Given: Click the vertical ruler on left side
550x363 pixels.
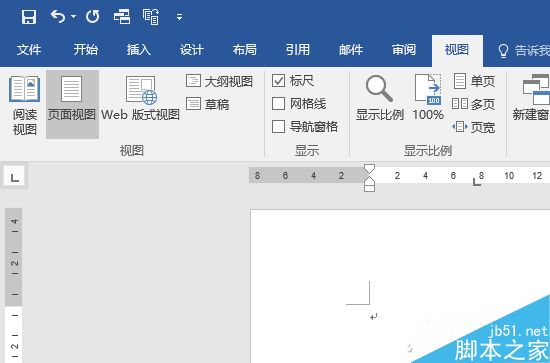Looking at the screenshot, I should pyautogui.click(x=14, y=285).
